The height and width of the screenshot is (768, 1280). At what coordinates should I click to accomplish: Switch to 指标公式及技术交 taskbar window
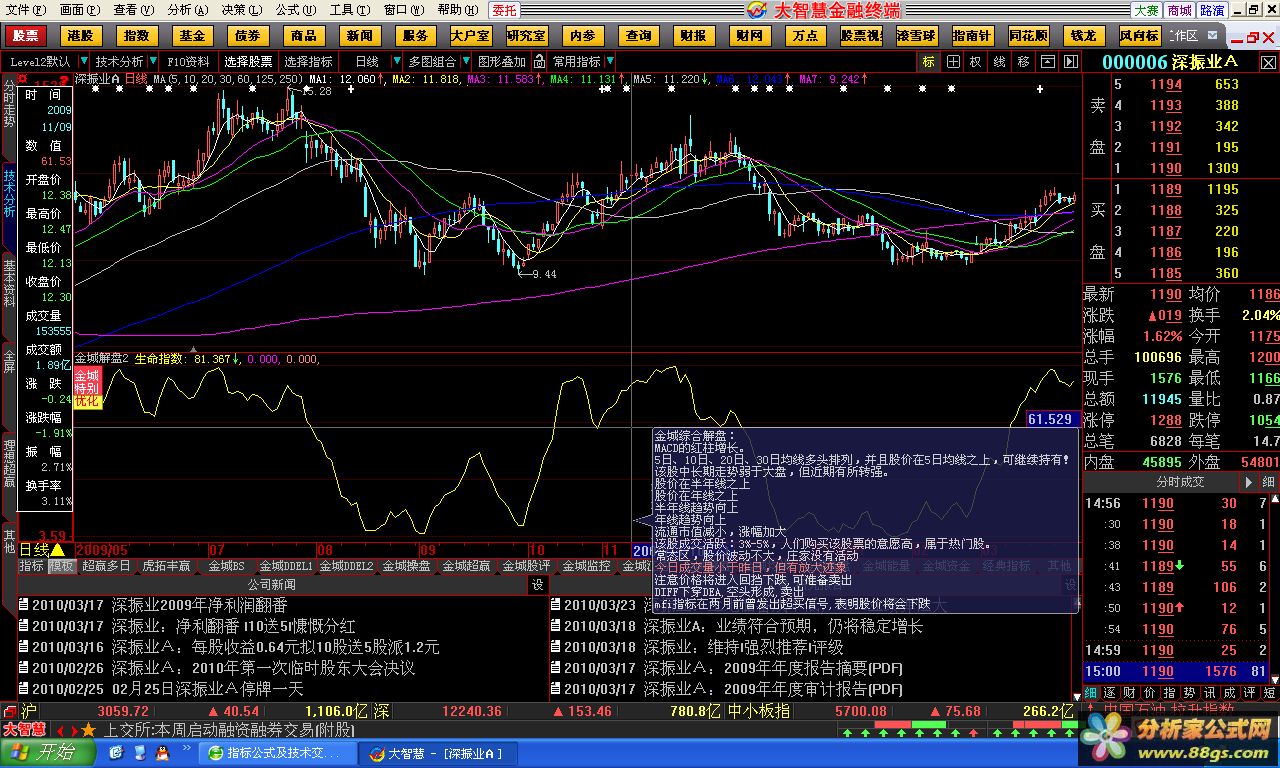276,753
